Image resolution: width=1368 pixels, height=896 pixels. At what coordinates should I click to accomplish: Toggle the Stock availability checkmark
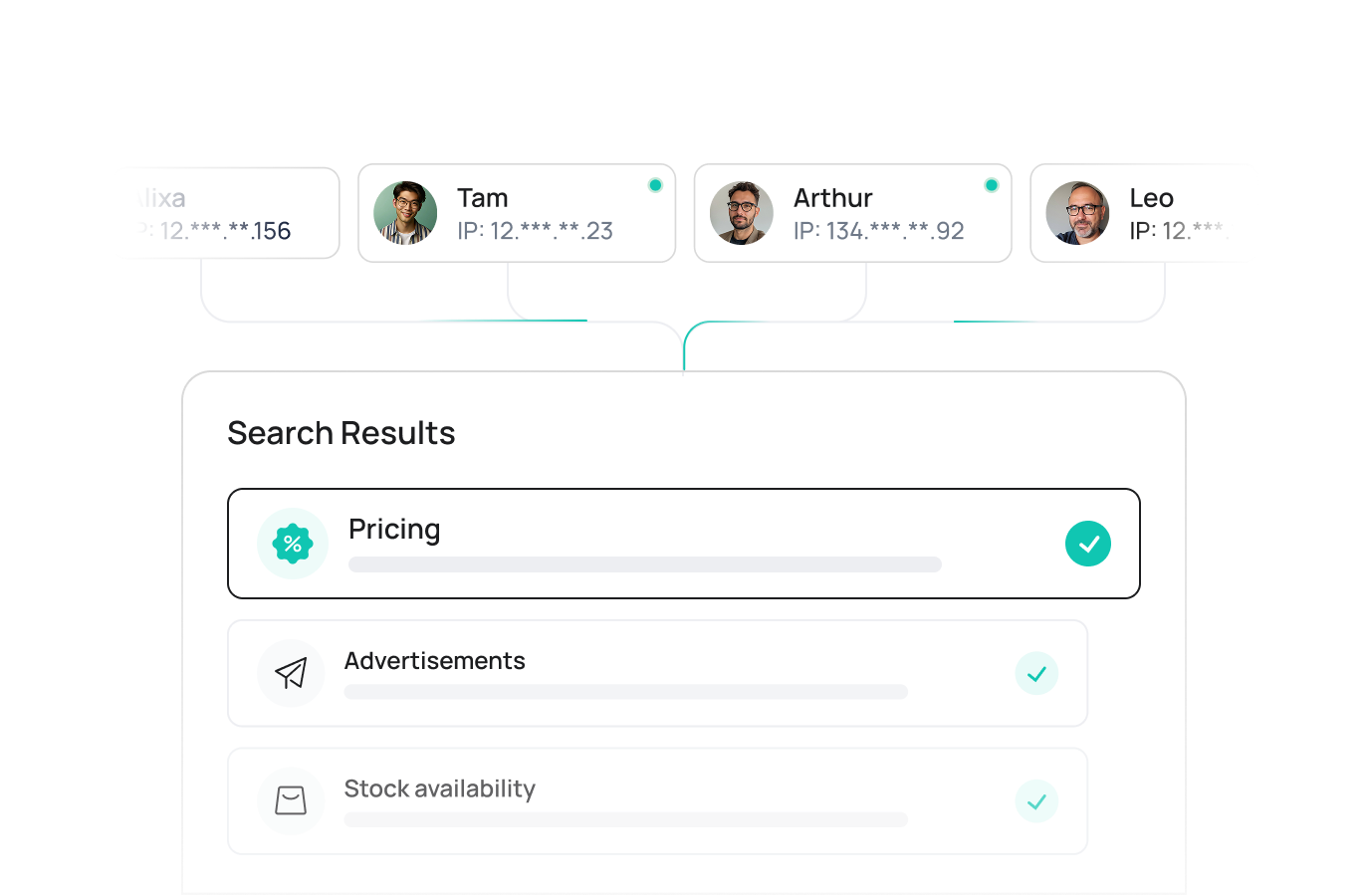pyautogui.click(x=1036, y=801)
